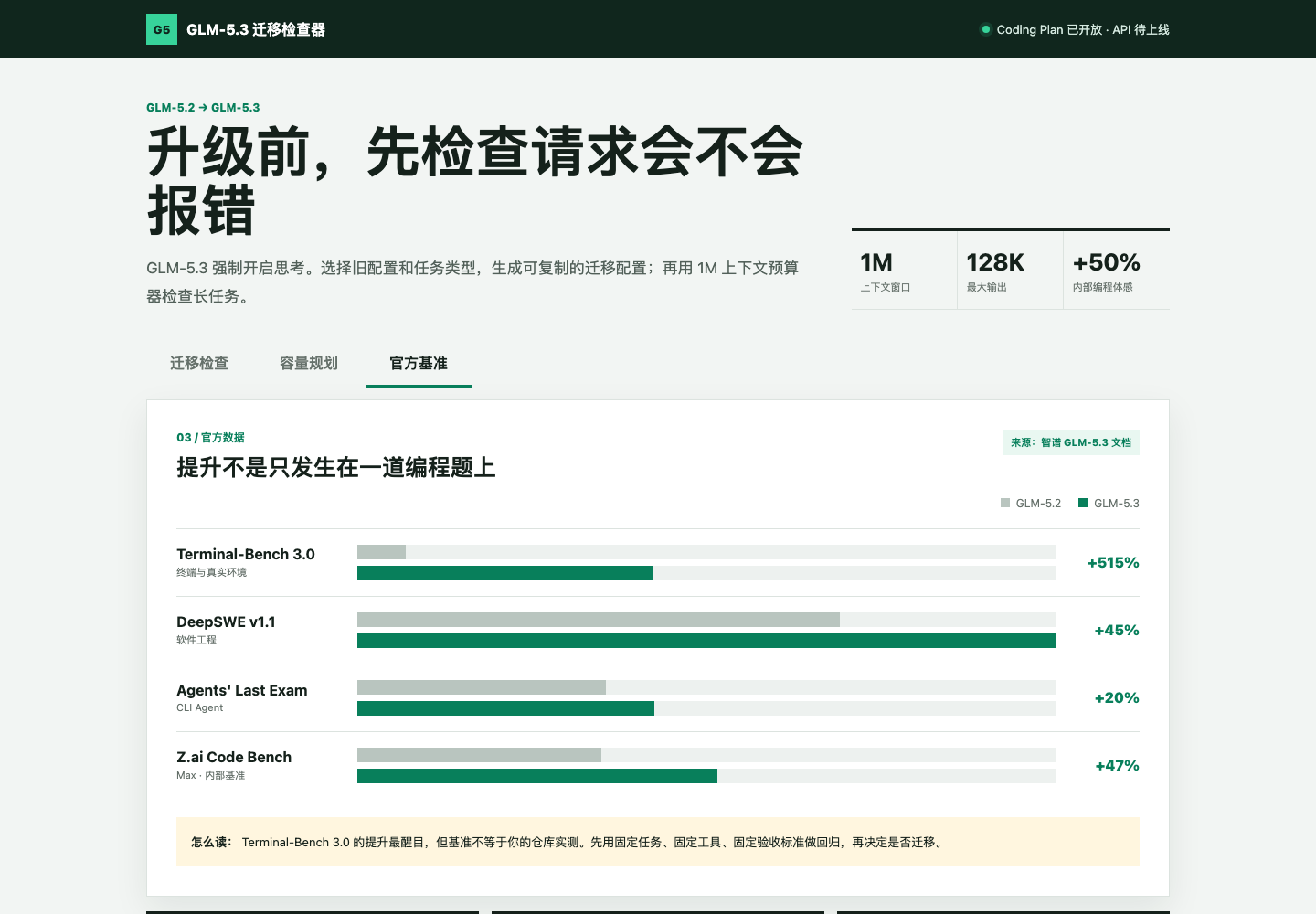
Task: Click the green GLM-5.3 legend swatch
Action: 1083,503
